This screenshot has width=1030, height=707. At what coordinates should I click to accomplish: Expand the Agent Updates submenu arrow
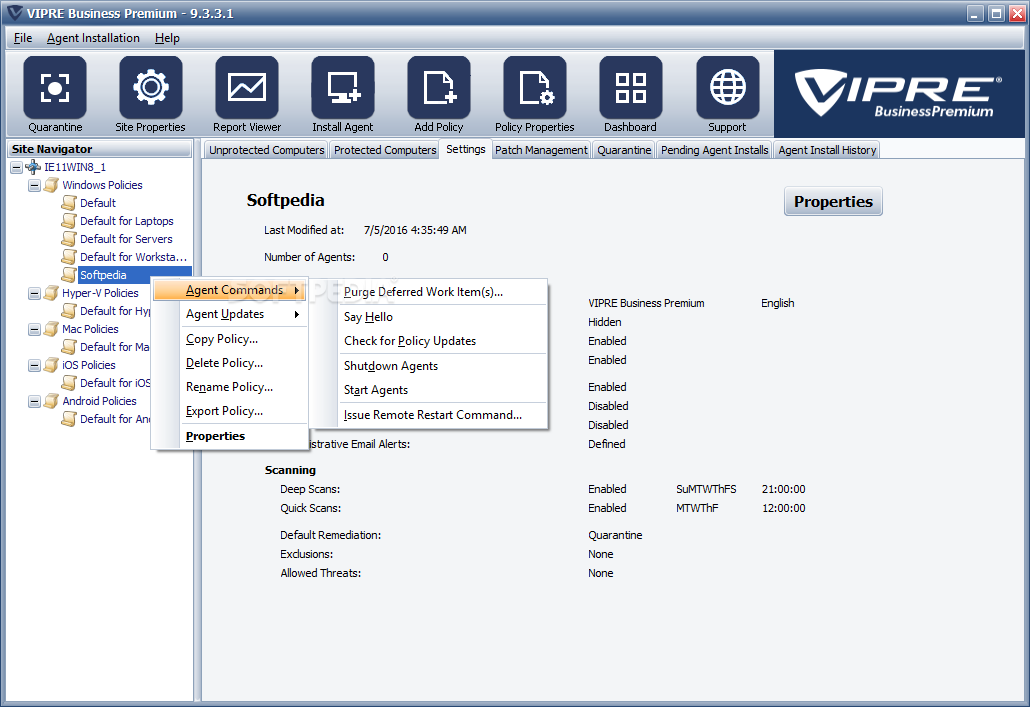tap(297, 314)
